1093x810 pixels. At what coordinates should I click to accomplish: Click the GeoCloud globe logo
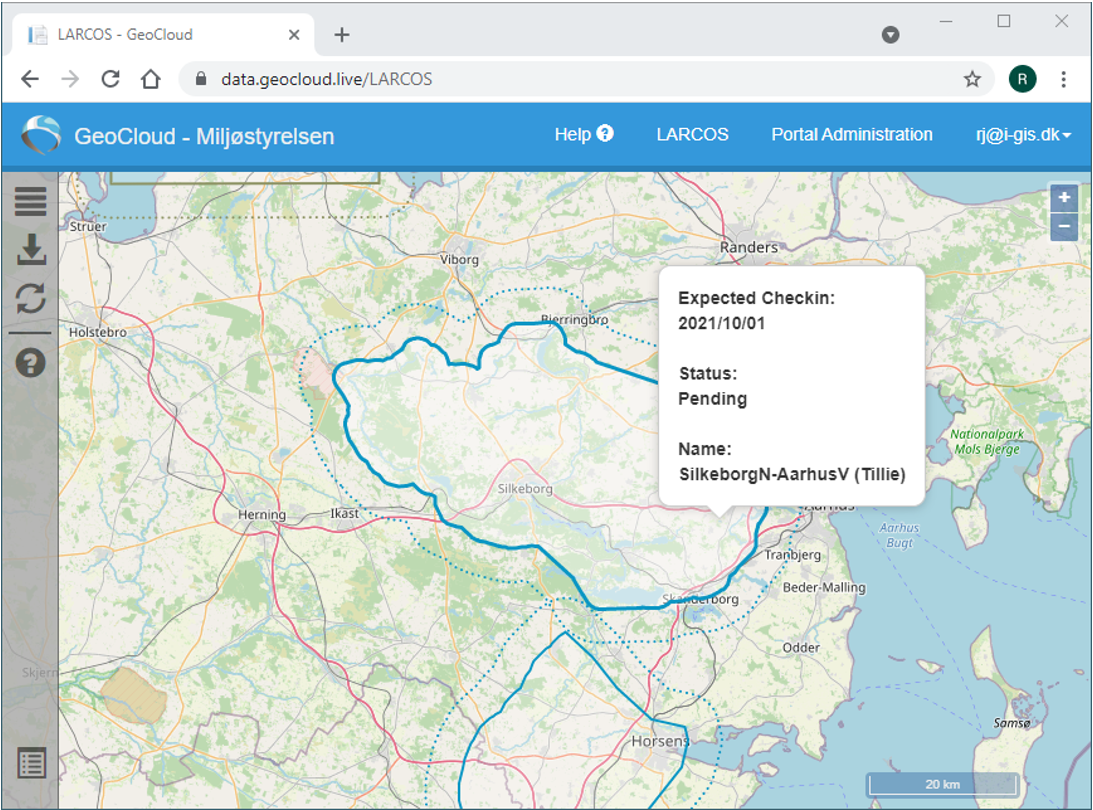coord(40,135)
